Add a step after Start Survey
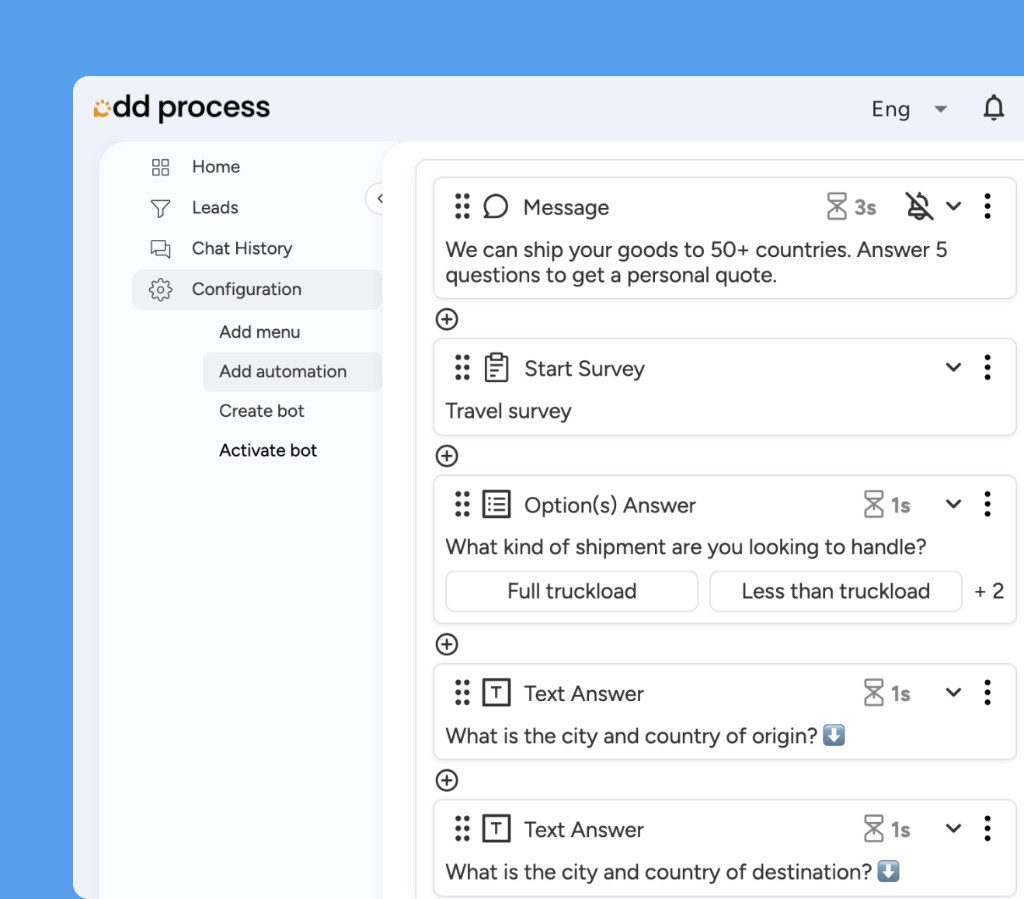The width and height of the screenshot is (1024, 899). click(447, 456)
